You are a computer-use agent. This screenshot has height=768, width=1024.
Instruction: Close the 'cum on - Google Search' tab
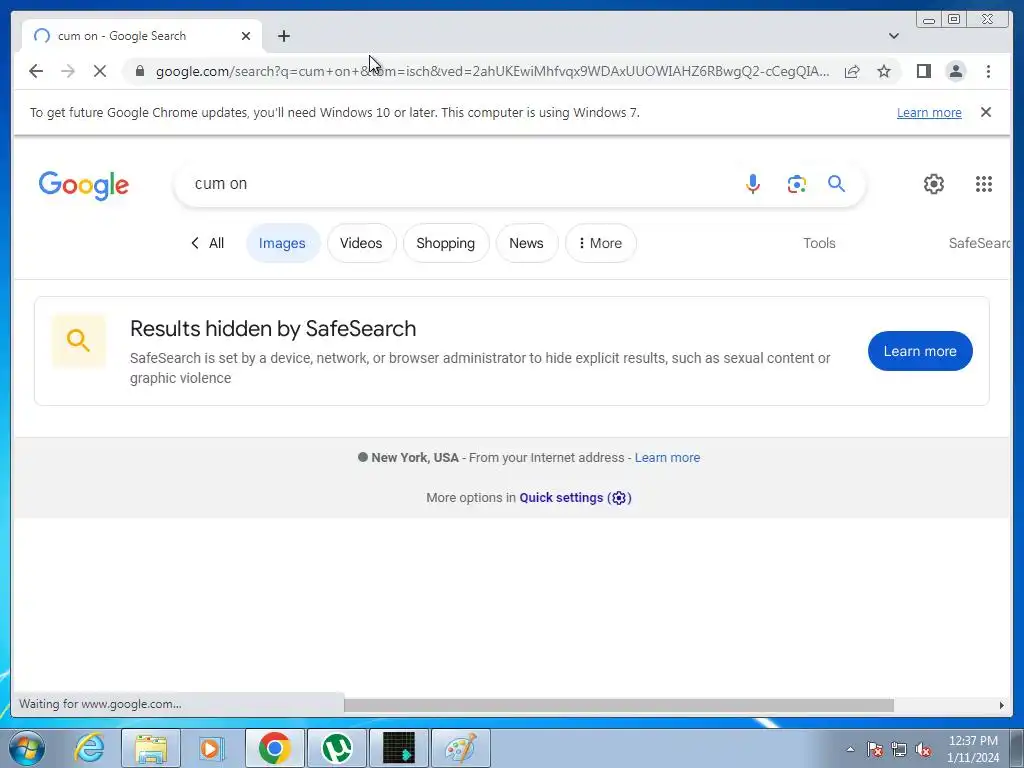(246, 36)
